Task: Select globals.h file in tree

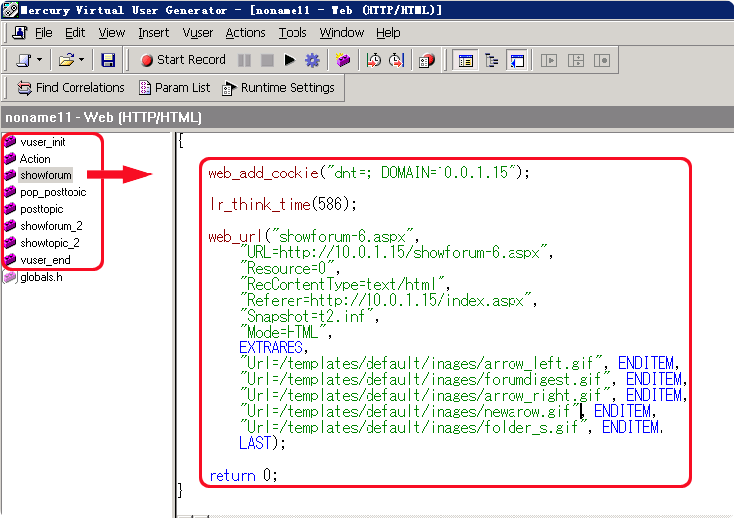Action: (41, 277)
